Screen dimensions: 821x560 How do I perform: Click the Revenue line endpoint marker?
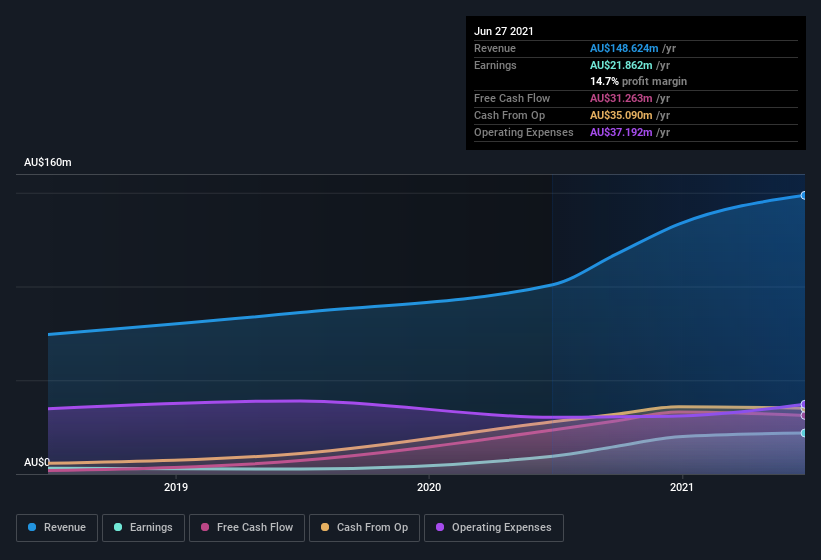tap(803, 195)
